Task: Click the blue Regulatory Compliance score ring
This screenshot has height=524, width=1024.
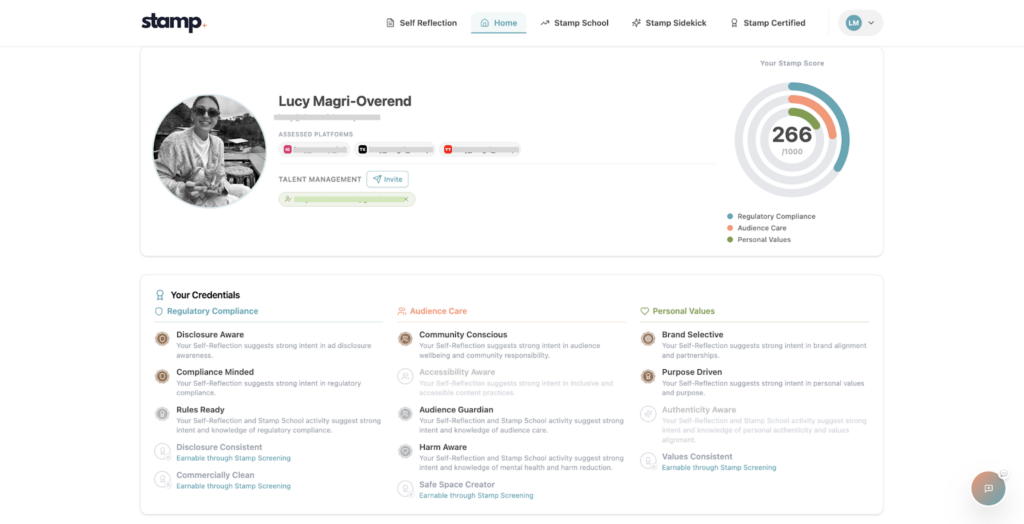Action: pos(842,118)
